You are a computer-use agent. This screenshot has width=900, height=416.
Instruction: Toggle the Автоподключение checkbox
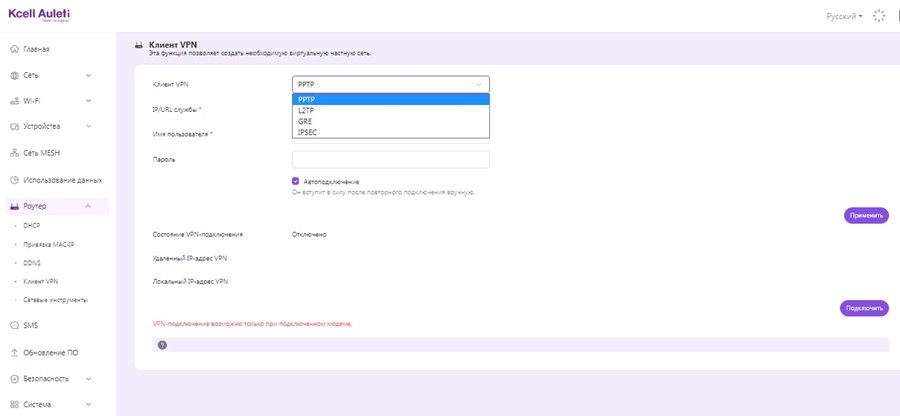point(296,181)
